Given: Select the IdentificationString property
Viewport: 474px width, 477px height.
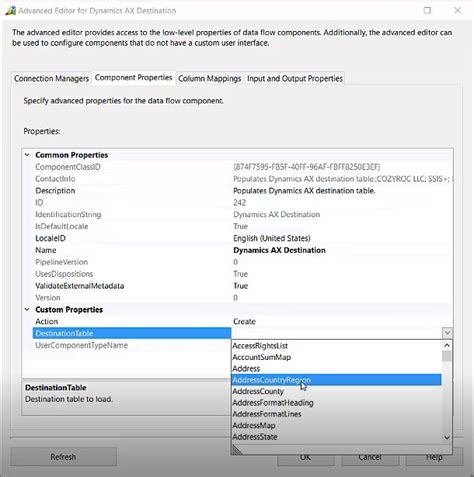Looking at the screenshot, I should [68, 215].
